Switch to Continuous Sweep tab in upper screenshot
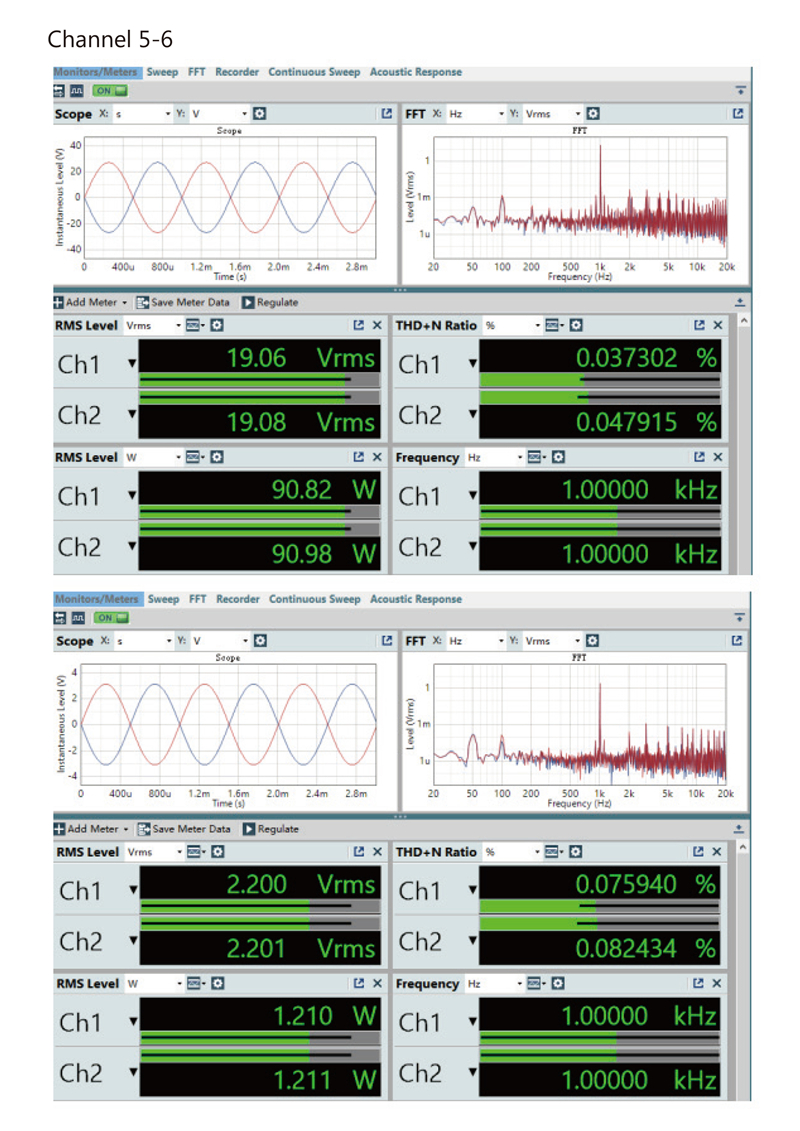Image resolution: width=800 pixels, height=1131 pixels. coord(314,72)
